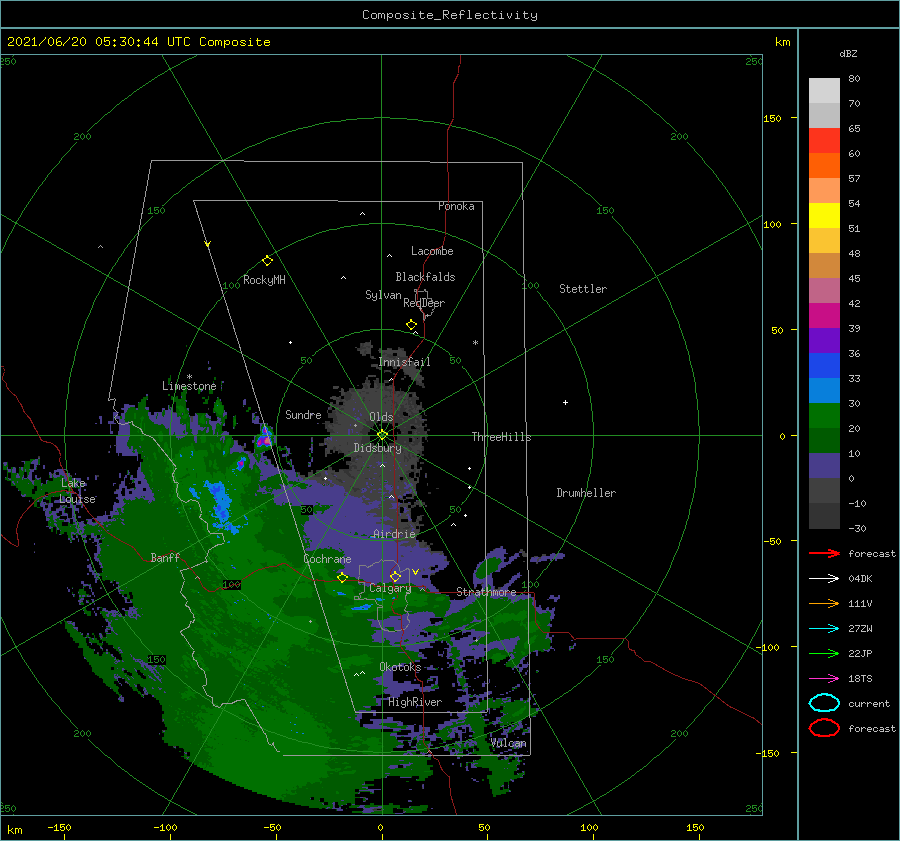The image size is (900, 841).
Task: Click the small blue echo southwest of Calgary
Action: (x=362, y=607)
